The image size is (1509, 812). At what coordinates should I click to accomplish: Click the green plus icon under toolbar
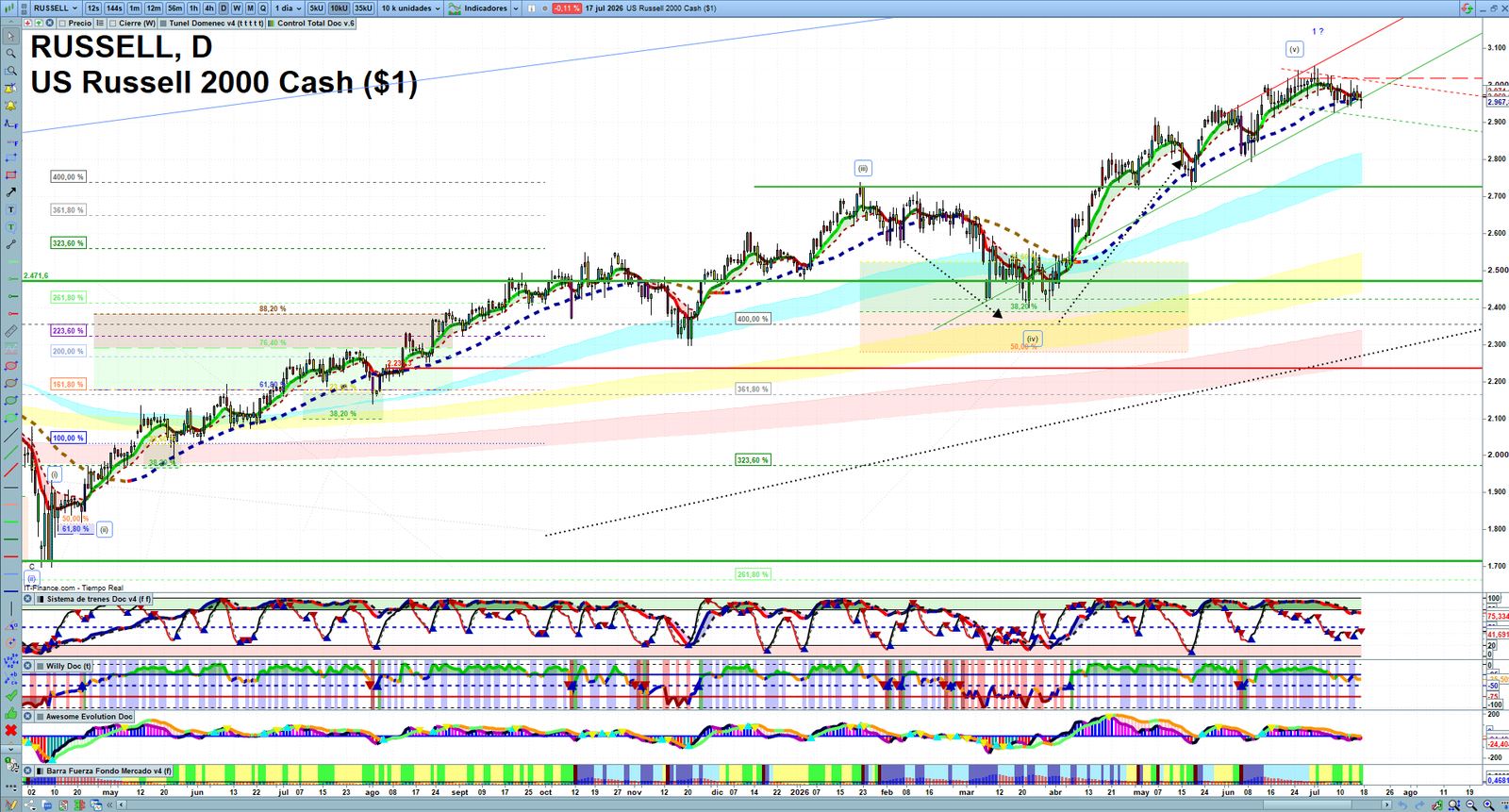tap(39, 23)
